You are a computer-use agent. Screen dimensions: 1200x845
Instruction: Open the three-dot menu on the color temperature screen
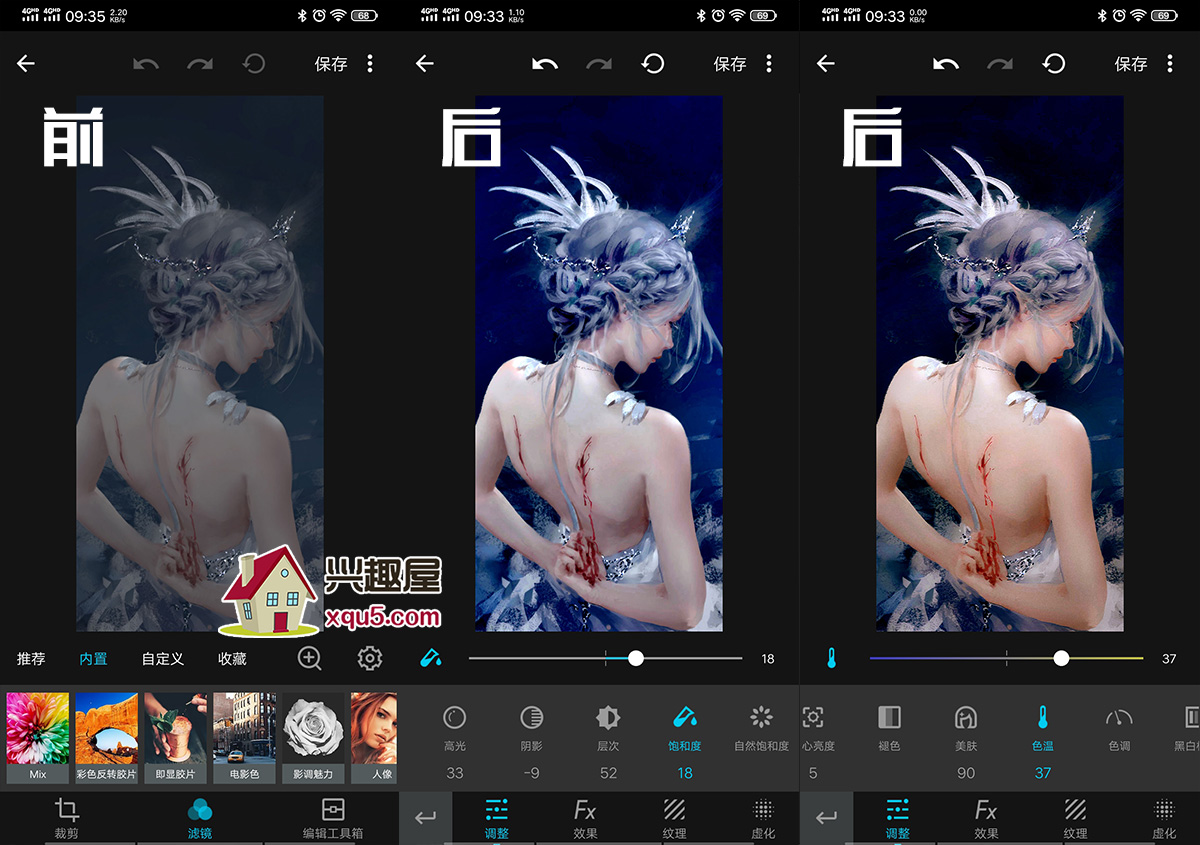point(1170,64)
